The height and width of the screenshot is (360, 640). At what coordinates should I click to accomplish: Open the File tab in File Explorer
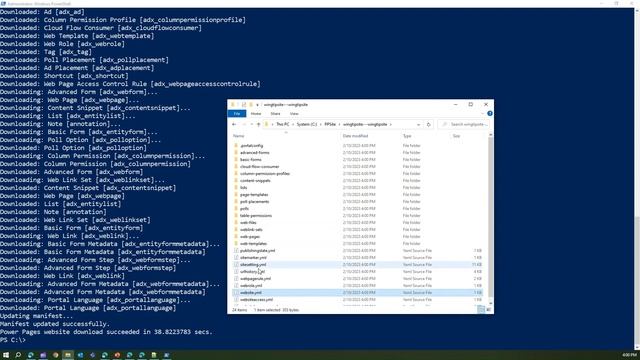coord(237,113)
